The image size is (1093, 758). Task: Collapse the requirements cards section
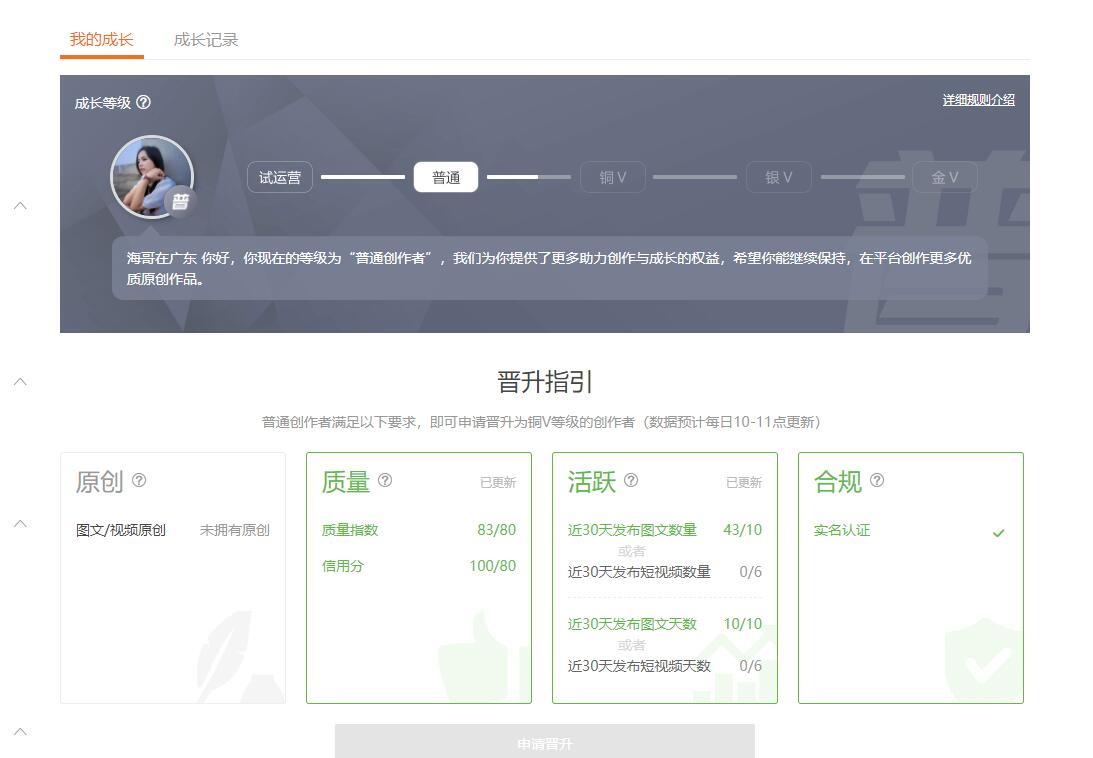(x=20, y=521)
